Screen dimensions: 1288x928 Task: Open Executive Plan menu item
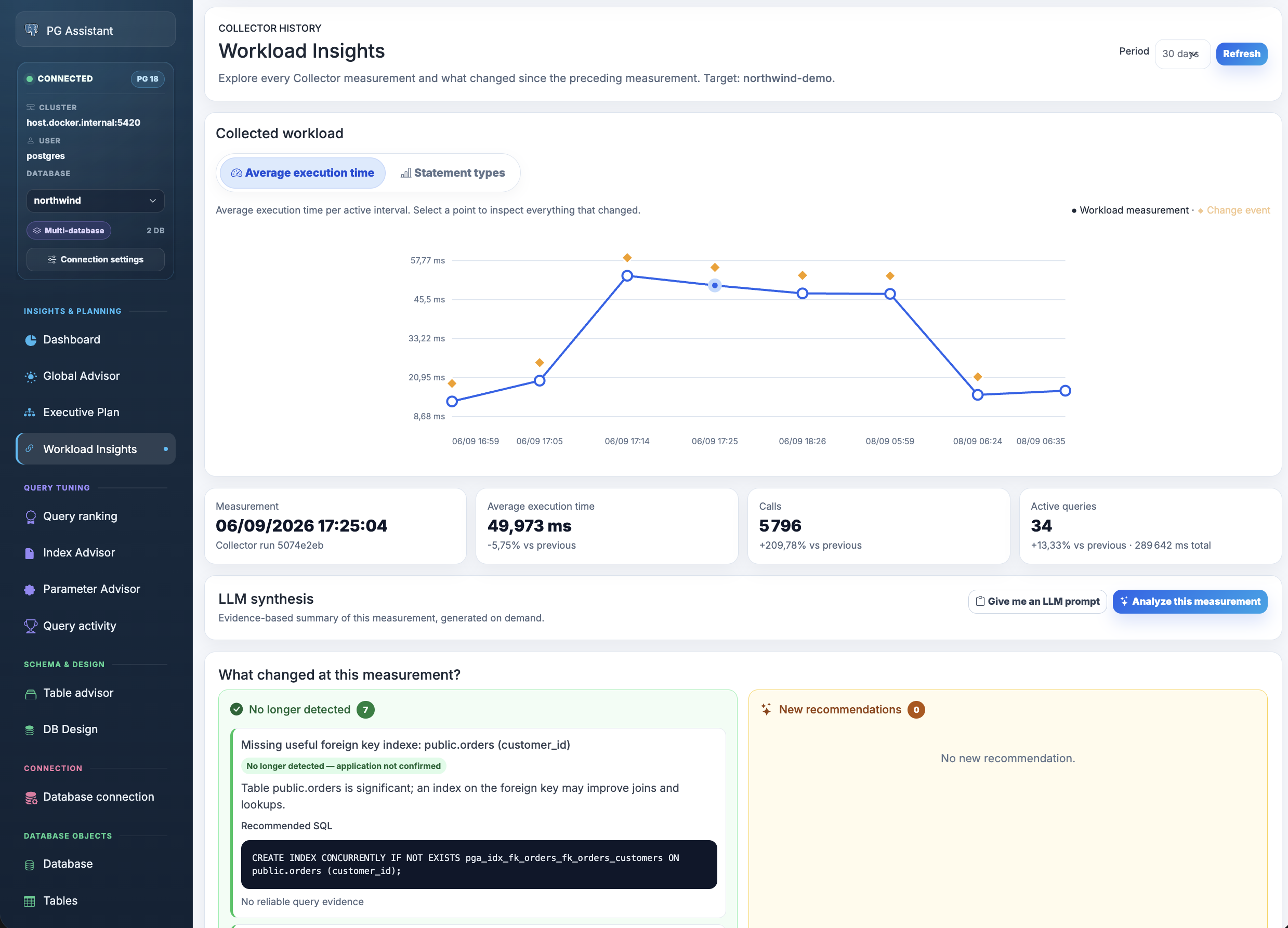pos(96,413)
